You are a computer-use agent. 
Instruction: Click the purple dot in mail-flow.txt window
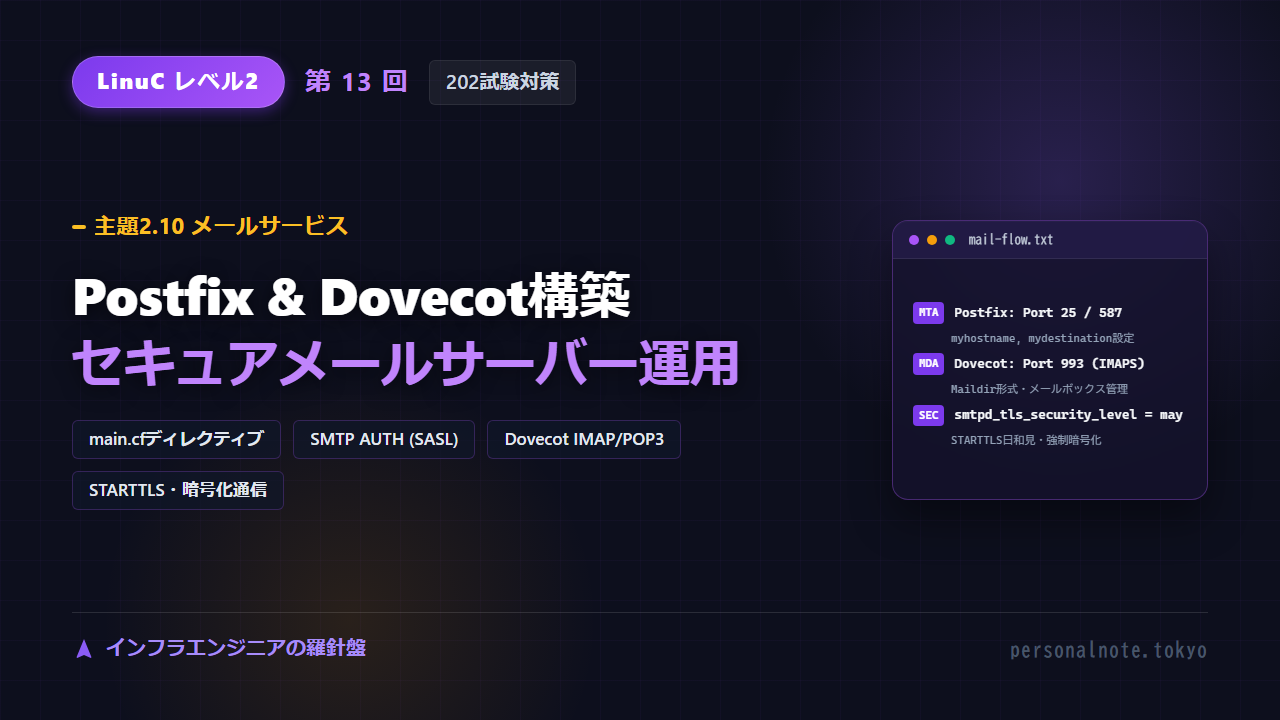point(914,240)
